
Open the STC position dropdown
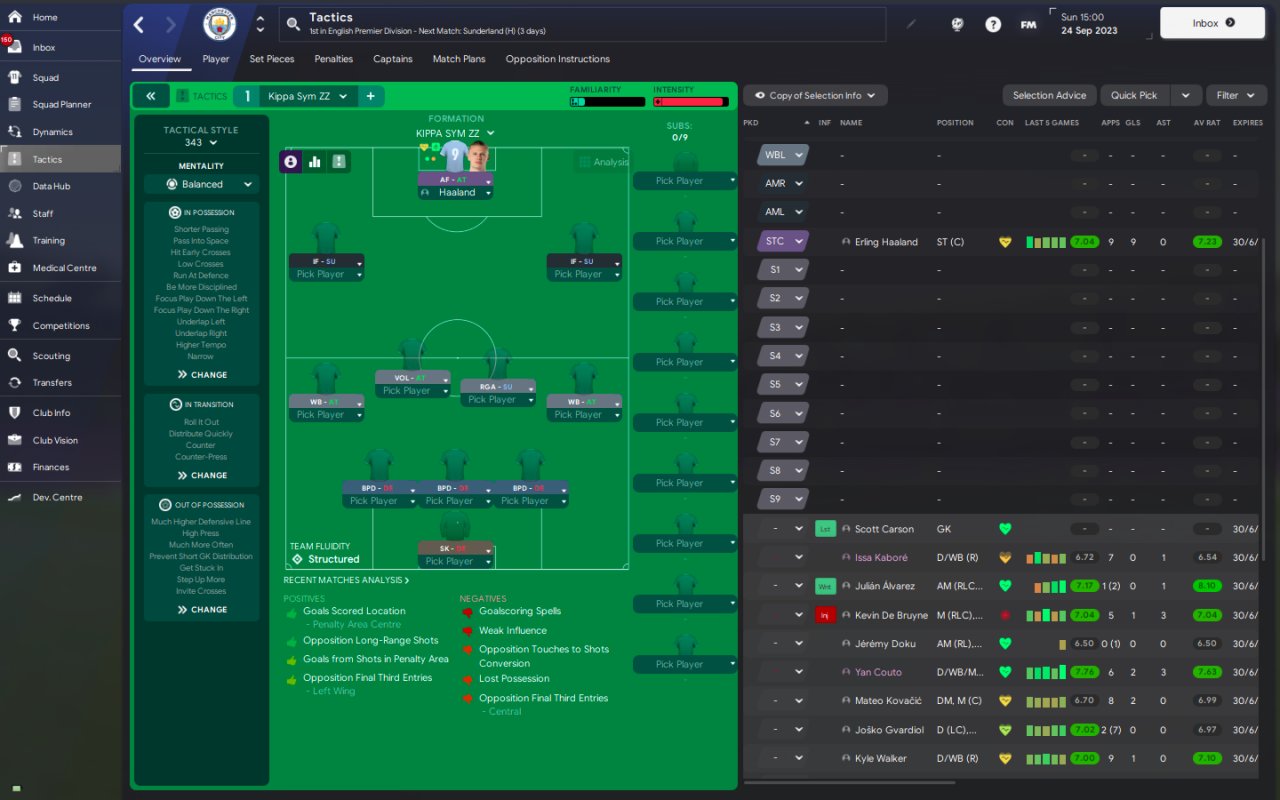[785, 241]
